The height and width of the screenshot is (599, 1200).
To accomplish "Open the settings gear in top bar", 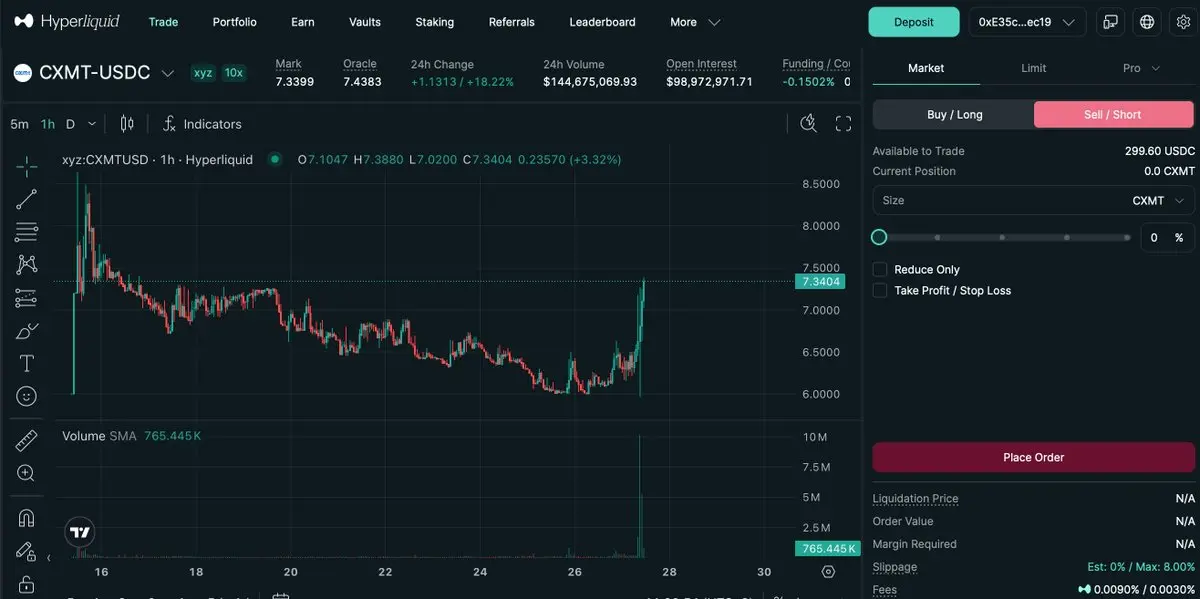I will tap(1183, 22).
